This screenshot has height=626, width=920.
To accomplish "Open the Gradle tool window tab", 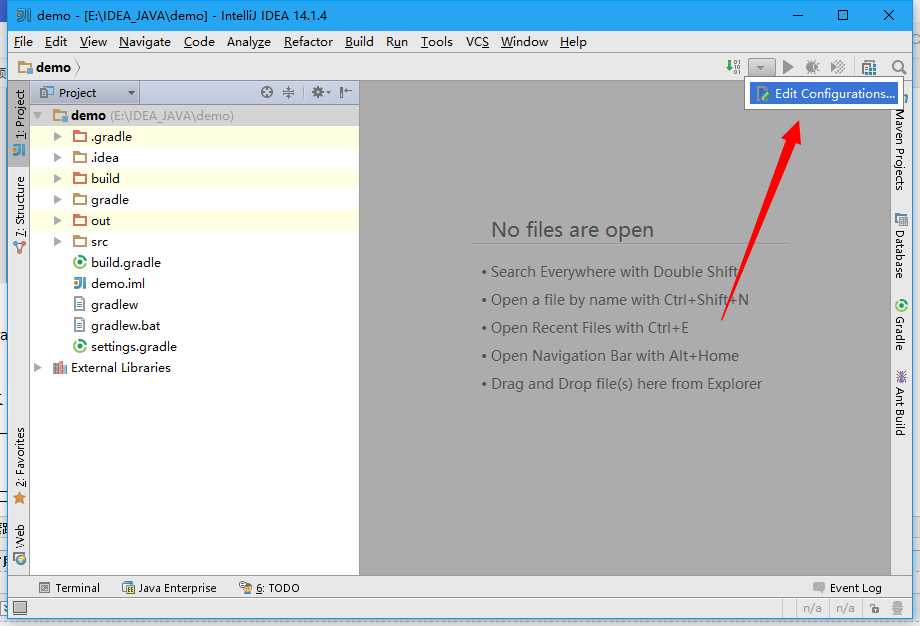I will coord(900,324).
